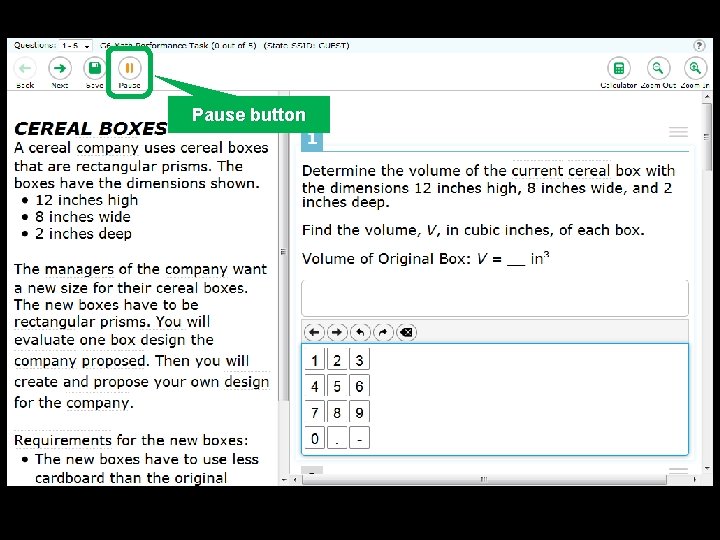Screen dimensions: 720x540
Task: Tap keypad digit 7
Action: [x=315, y=412]
